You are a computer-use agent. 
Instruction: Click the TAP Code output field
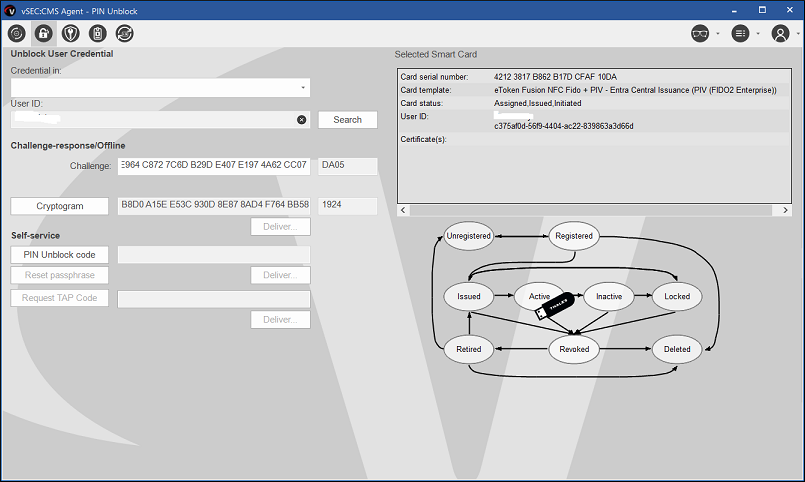tap(214, 299)
